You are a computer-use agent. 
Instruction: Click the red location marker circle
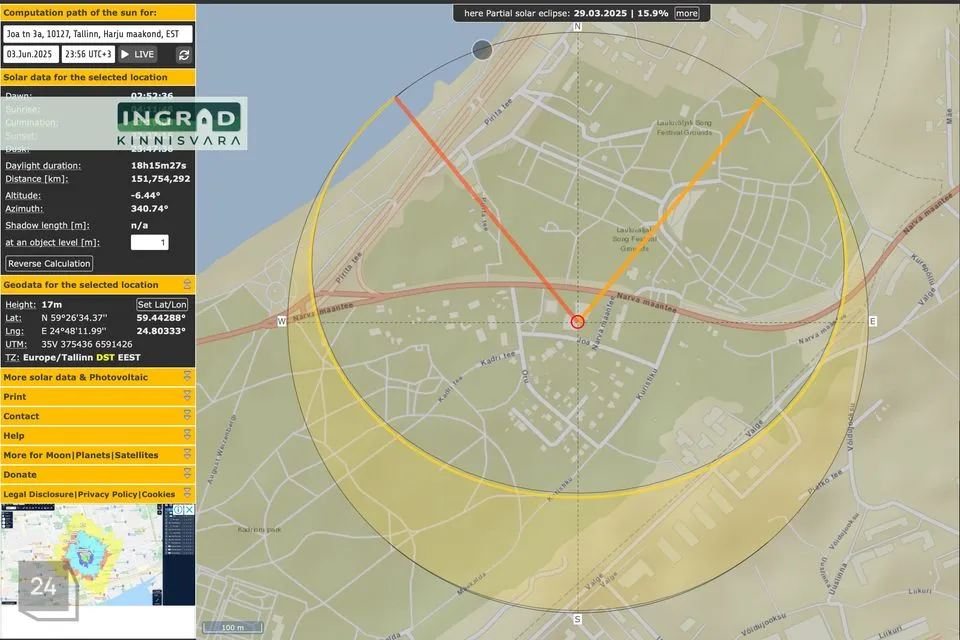(577, 321)
